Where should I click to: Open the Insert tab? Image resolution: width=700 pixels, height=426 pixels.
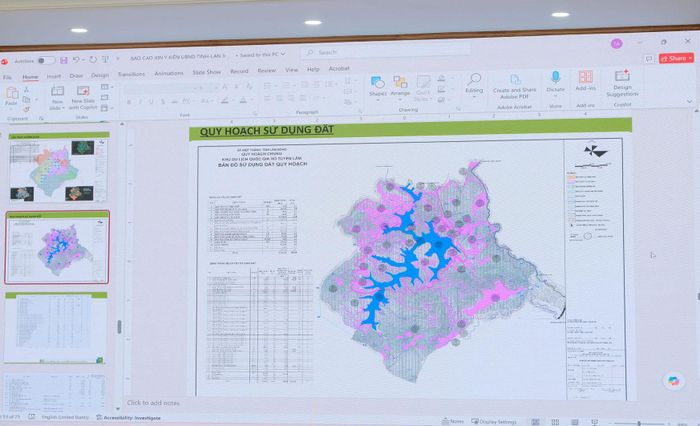click(54, 76)
